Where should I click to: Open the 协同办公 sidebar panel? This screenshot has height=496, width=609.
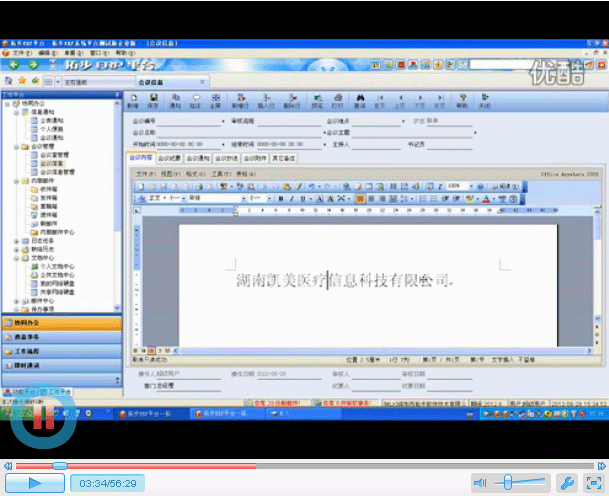pyautogui.click(x=58, y=323)
